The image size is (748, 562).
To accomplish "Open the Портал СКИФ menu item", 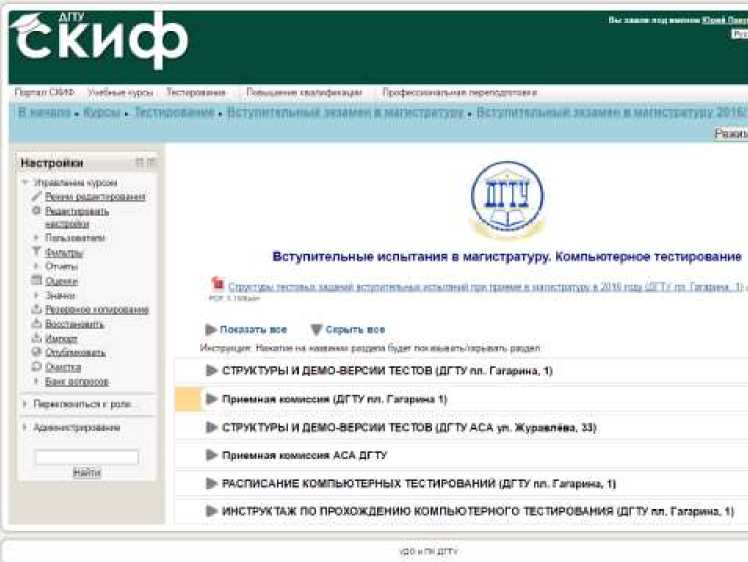I will click(x=44, y=92).
